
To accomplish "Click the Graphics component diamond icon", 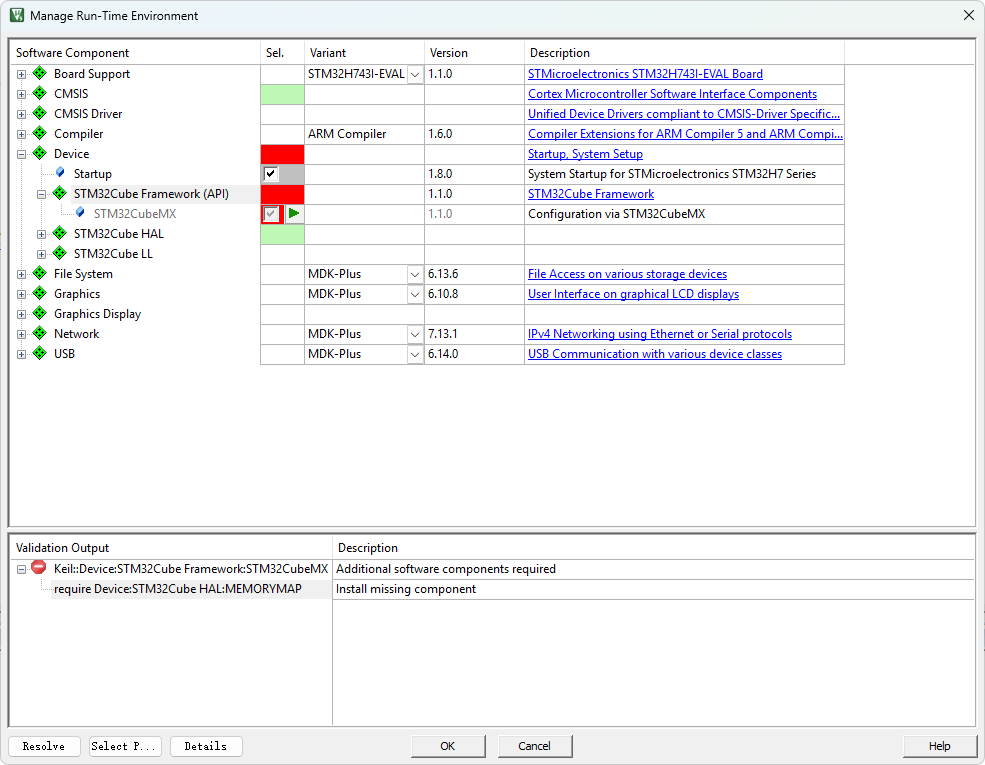I will (40, 293).
